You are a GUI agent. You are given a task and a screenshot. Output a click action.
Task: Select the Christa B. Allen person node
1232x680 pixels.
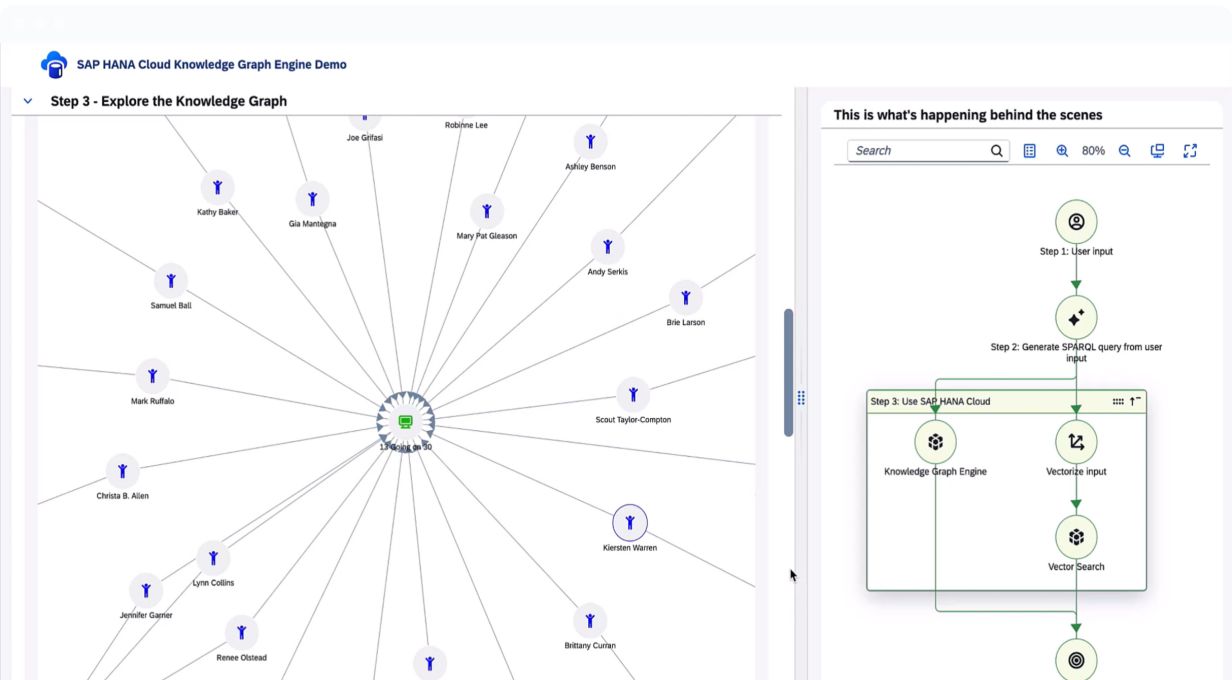123,470
